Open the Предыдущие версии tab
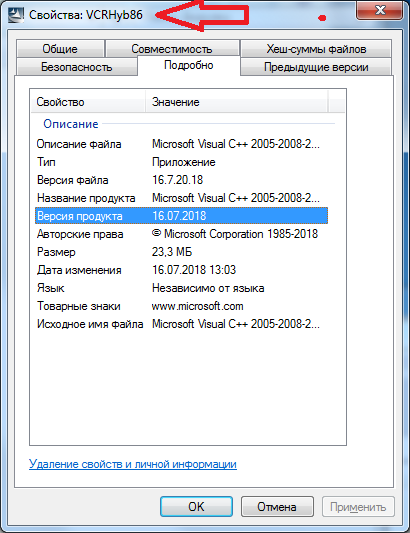Viewport: 410px width, 533px height. pos(316,67)
